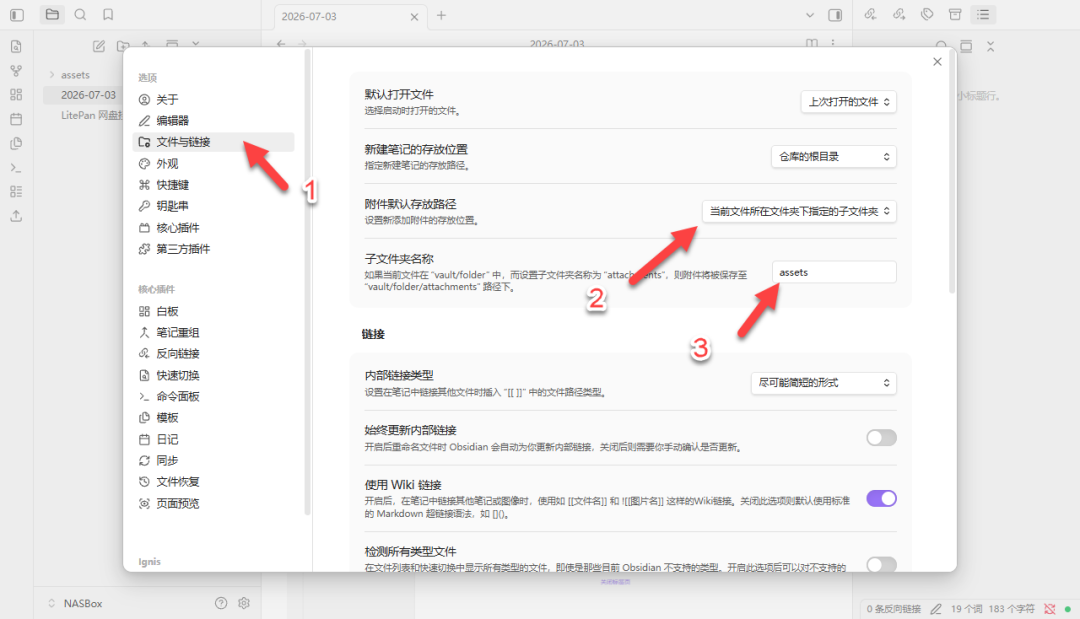The image size is (1080, 619).
Task: Open 关于 settings section
Action: (214, 99)
